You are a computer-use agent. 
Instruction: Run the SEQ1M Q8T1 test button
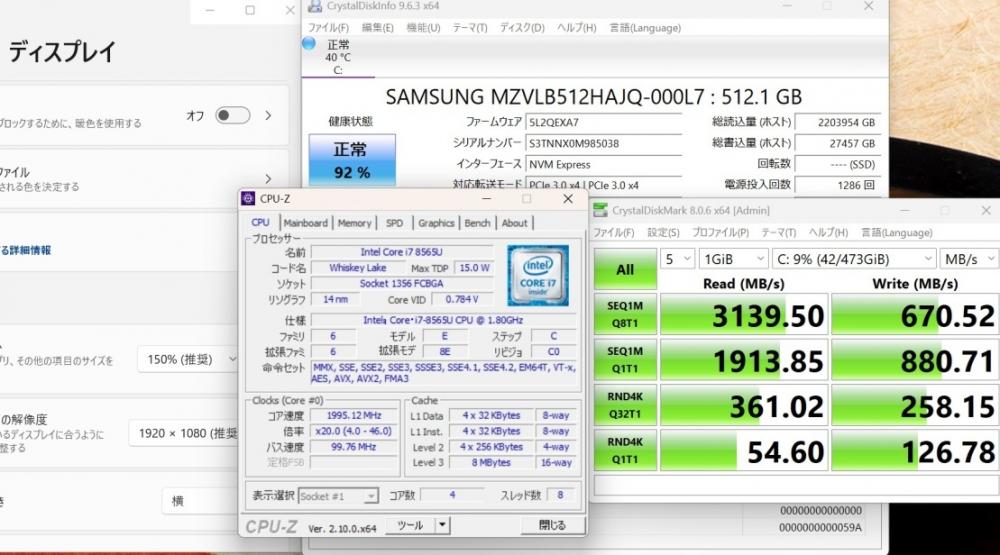coord(625,314)
